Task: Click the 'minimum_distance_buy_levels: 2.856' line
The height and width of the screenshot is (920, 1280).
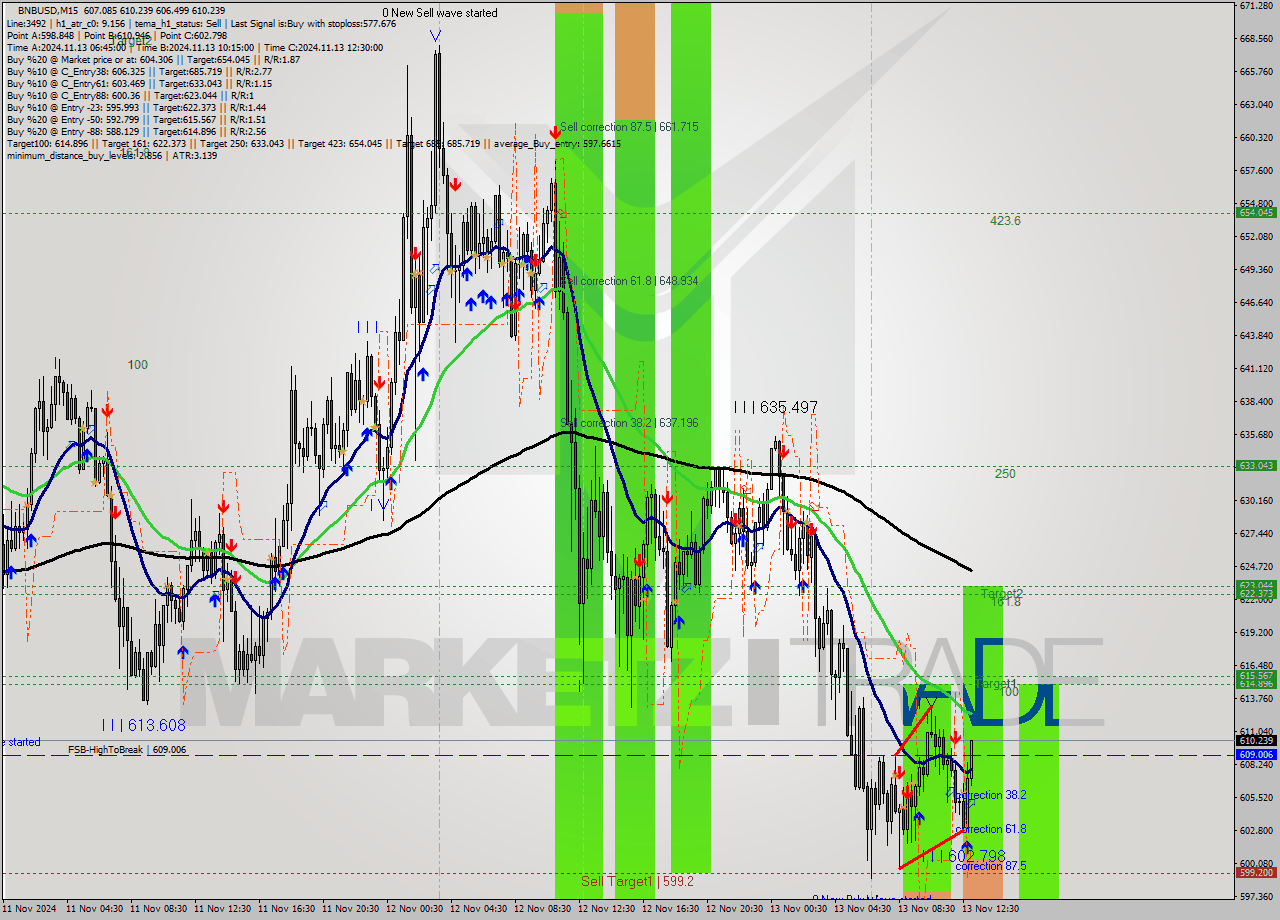Action: pyautogui.click(x=84, y=155)
